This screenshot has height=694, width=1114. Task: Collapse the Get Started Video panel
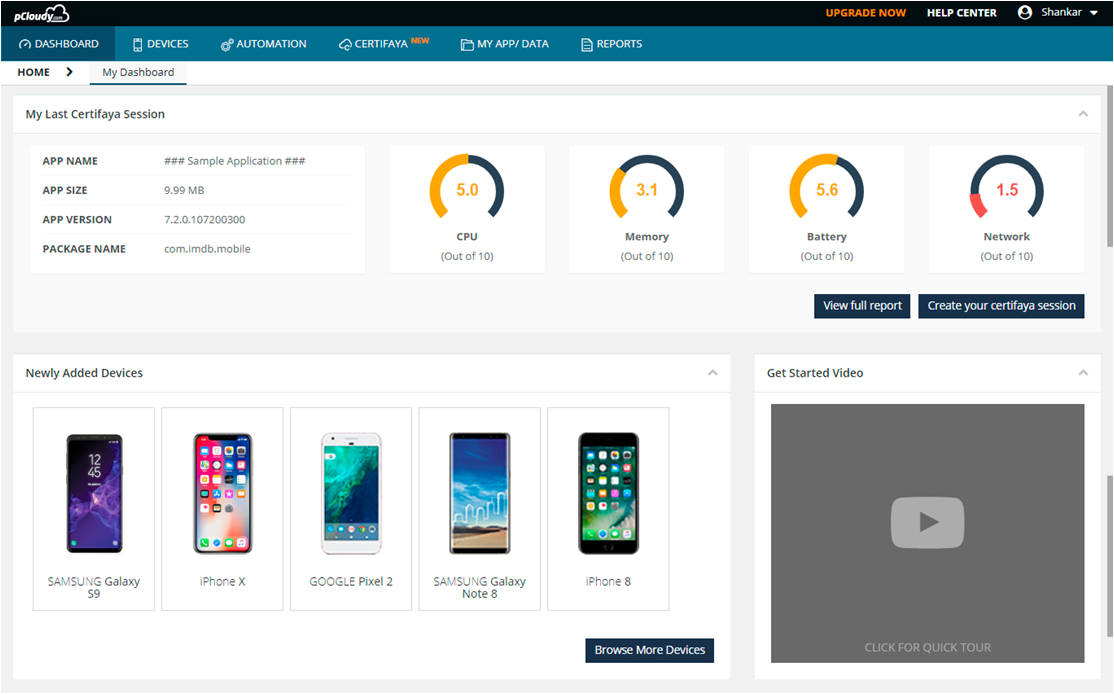(1083, 373)
